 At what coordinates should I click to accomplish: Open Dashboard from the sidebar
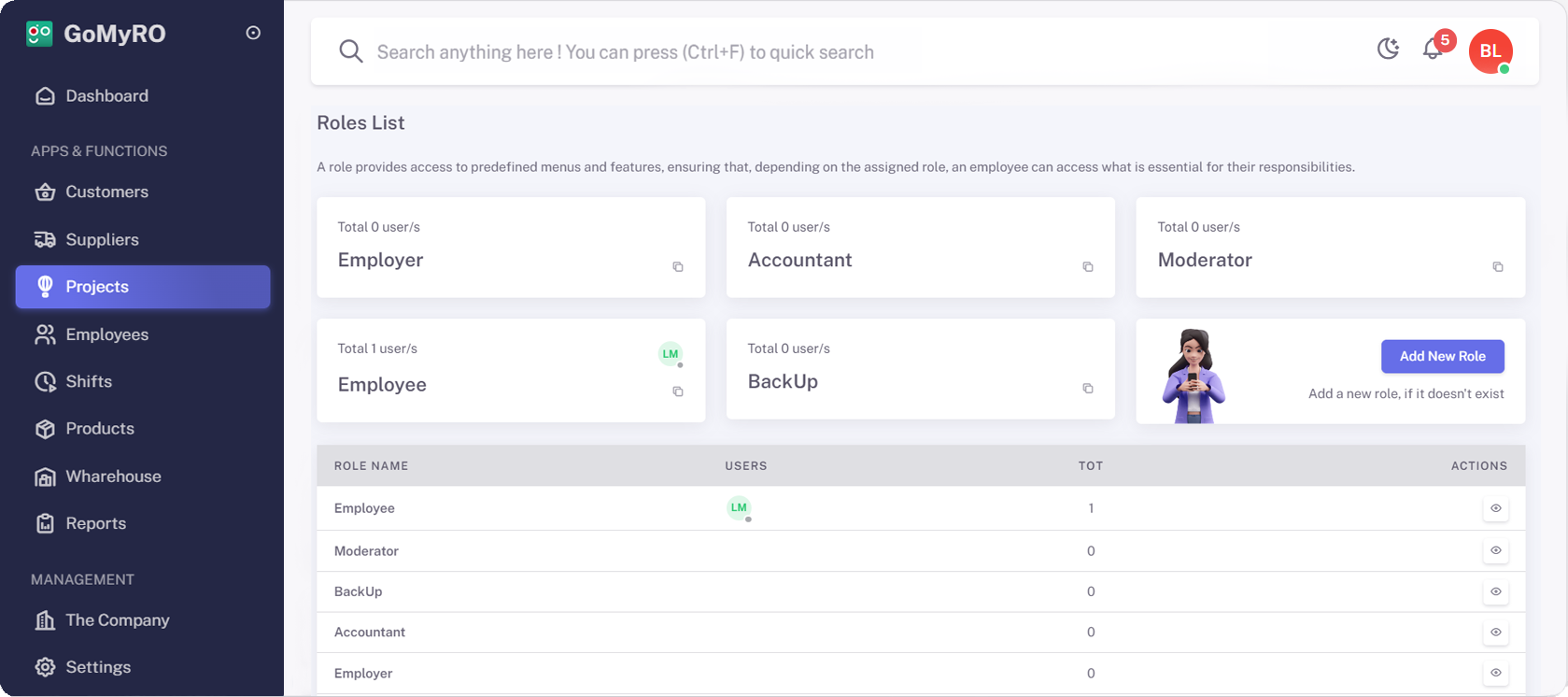point(106,96)
